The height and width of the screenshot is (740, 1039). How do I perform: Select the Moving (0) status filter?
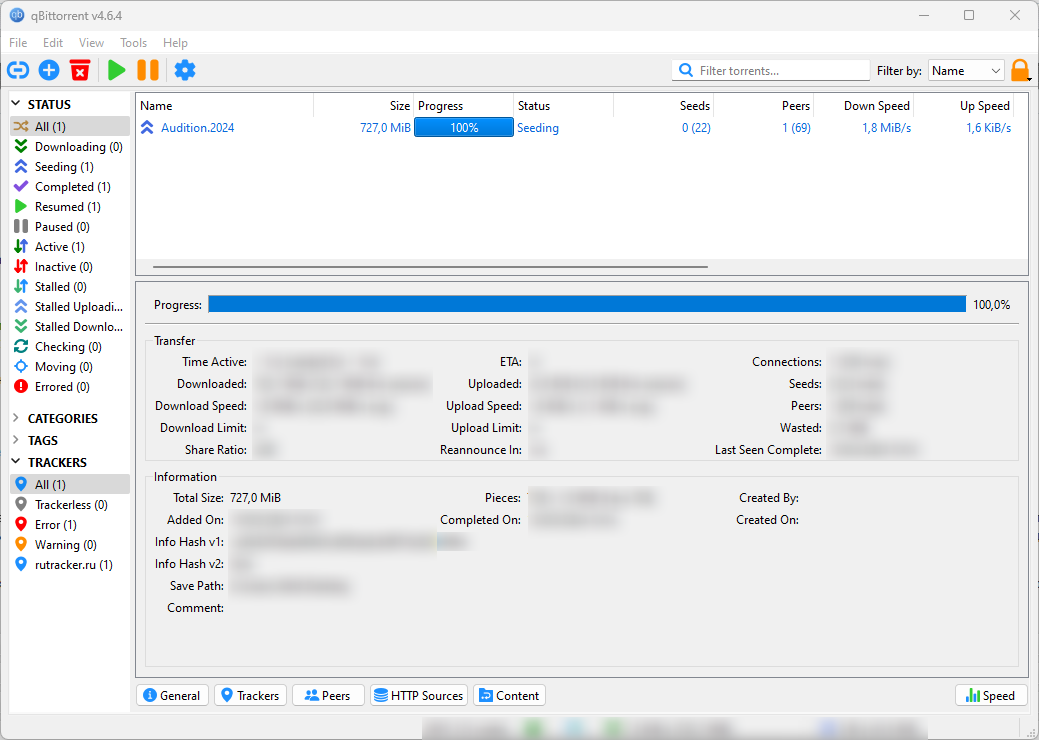coord(70,366)
